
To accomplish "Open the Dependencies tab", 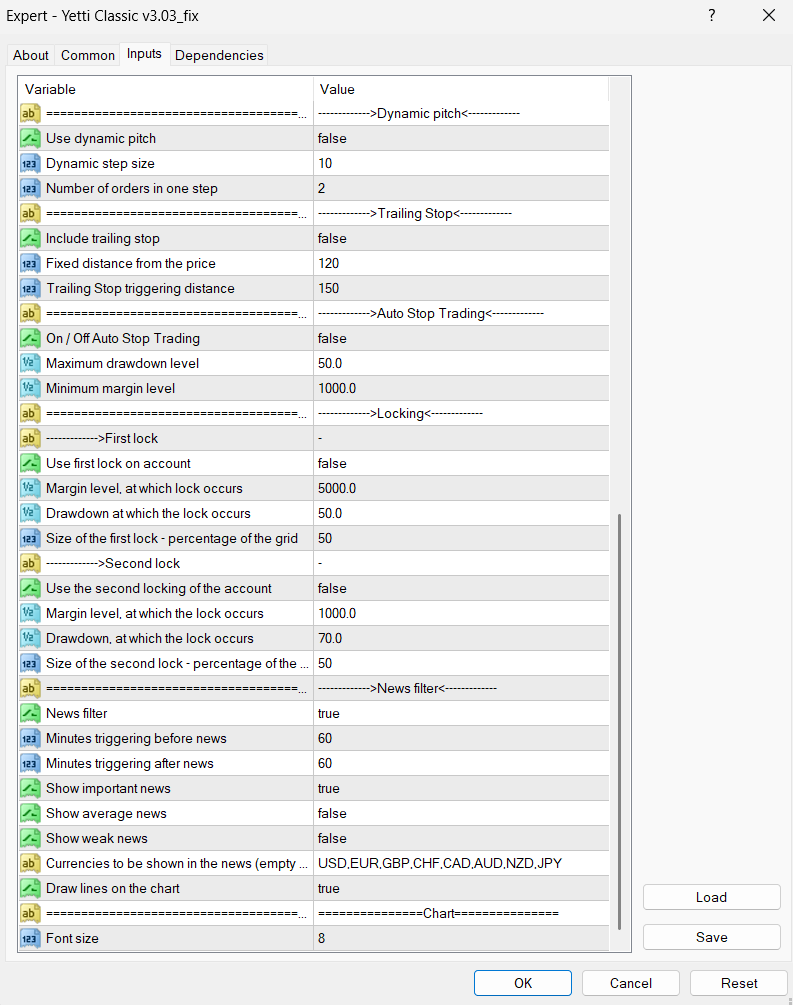I will click(x=219, y=55).
